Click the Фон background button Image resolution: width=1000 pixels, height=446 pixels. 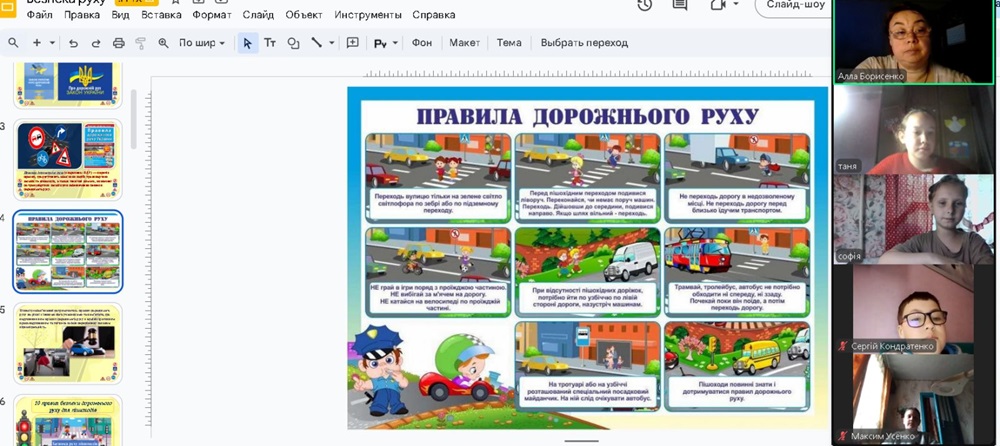[x=422, y=43]
